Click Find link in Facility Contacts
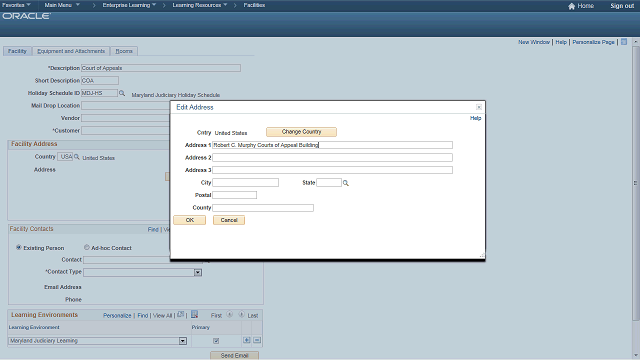 [x=153, y=229]
